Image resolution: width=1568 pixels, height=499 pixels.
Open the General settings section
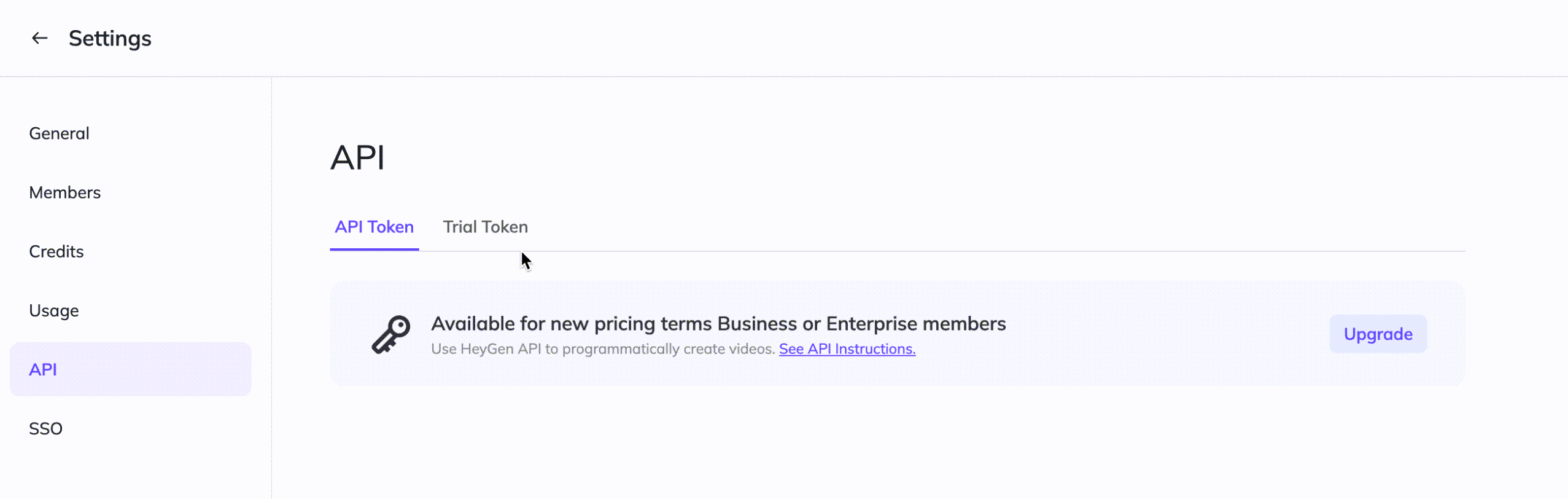(59, 133)
